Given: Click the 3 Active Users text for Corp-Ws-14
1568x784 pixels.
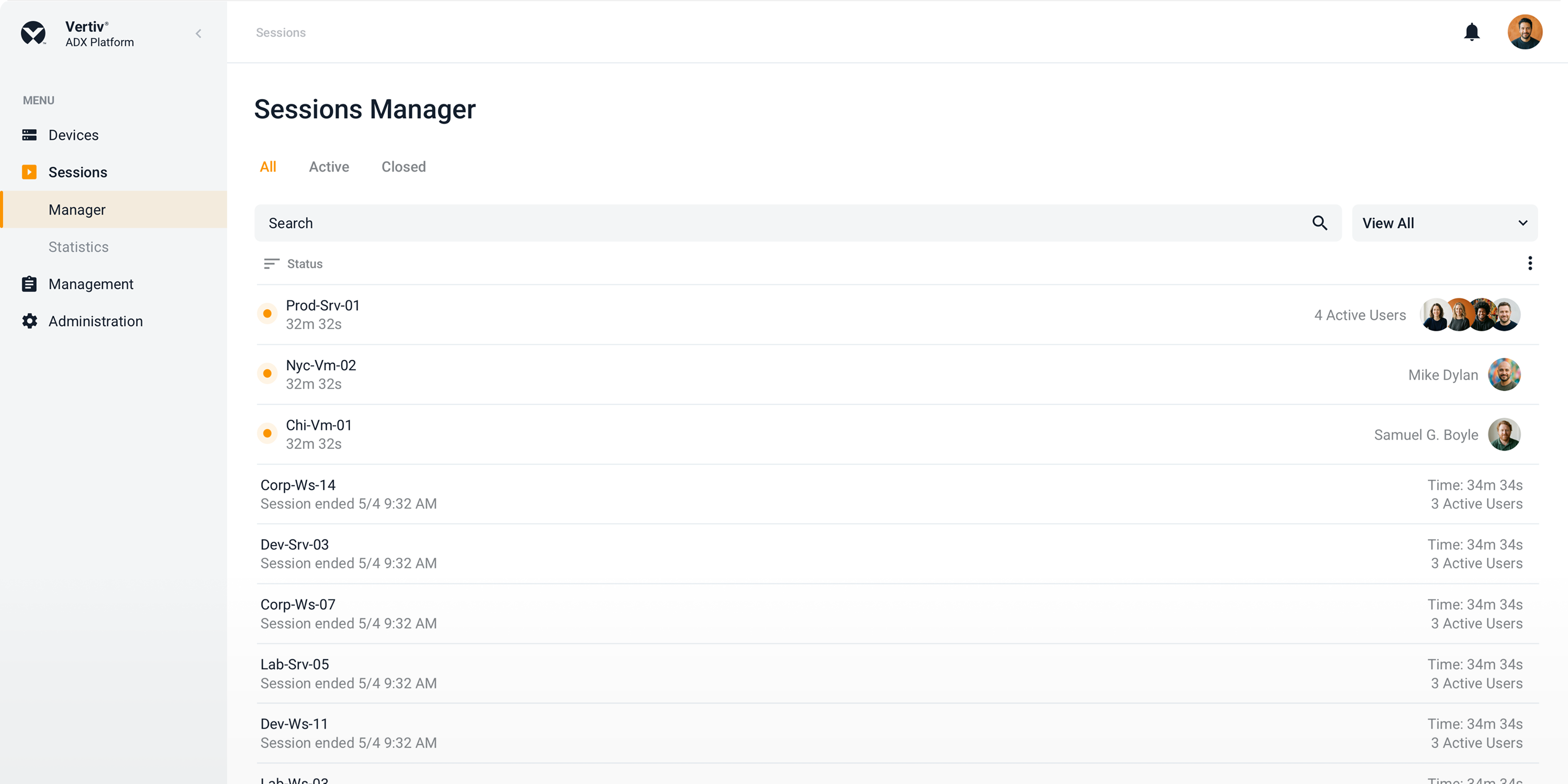Looking at the screenshot, I should [x=1476, y=504].
